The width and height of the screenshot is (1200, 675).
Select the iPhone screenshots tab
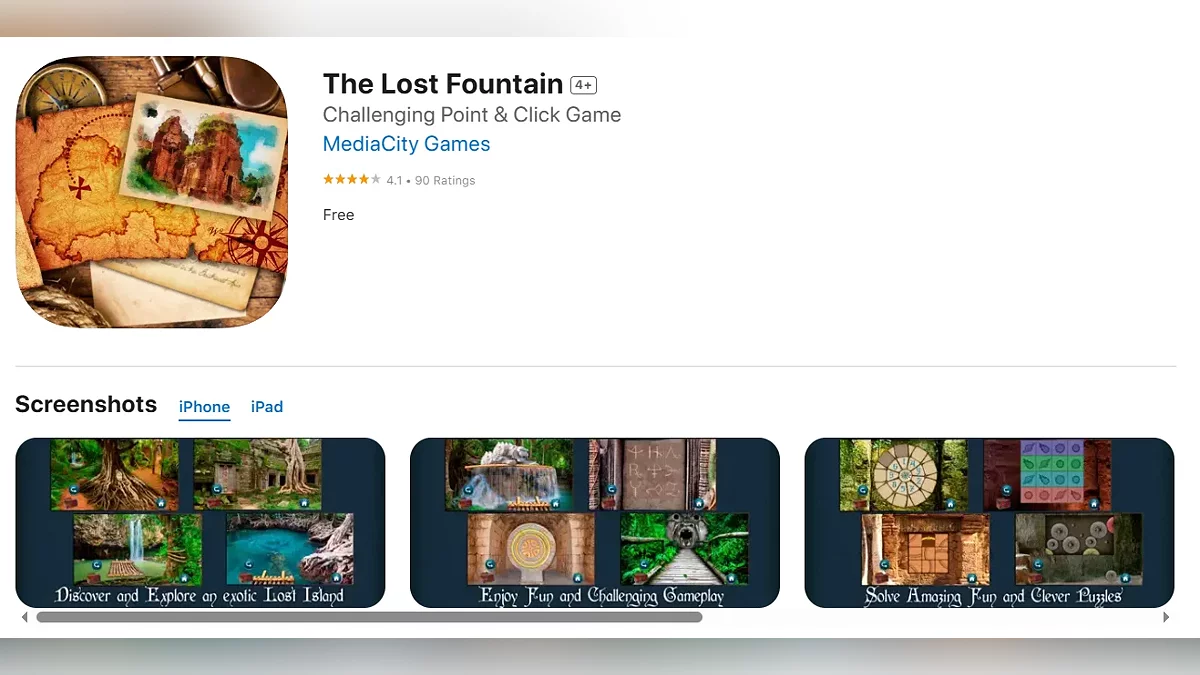coord(204,407)
